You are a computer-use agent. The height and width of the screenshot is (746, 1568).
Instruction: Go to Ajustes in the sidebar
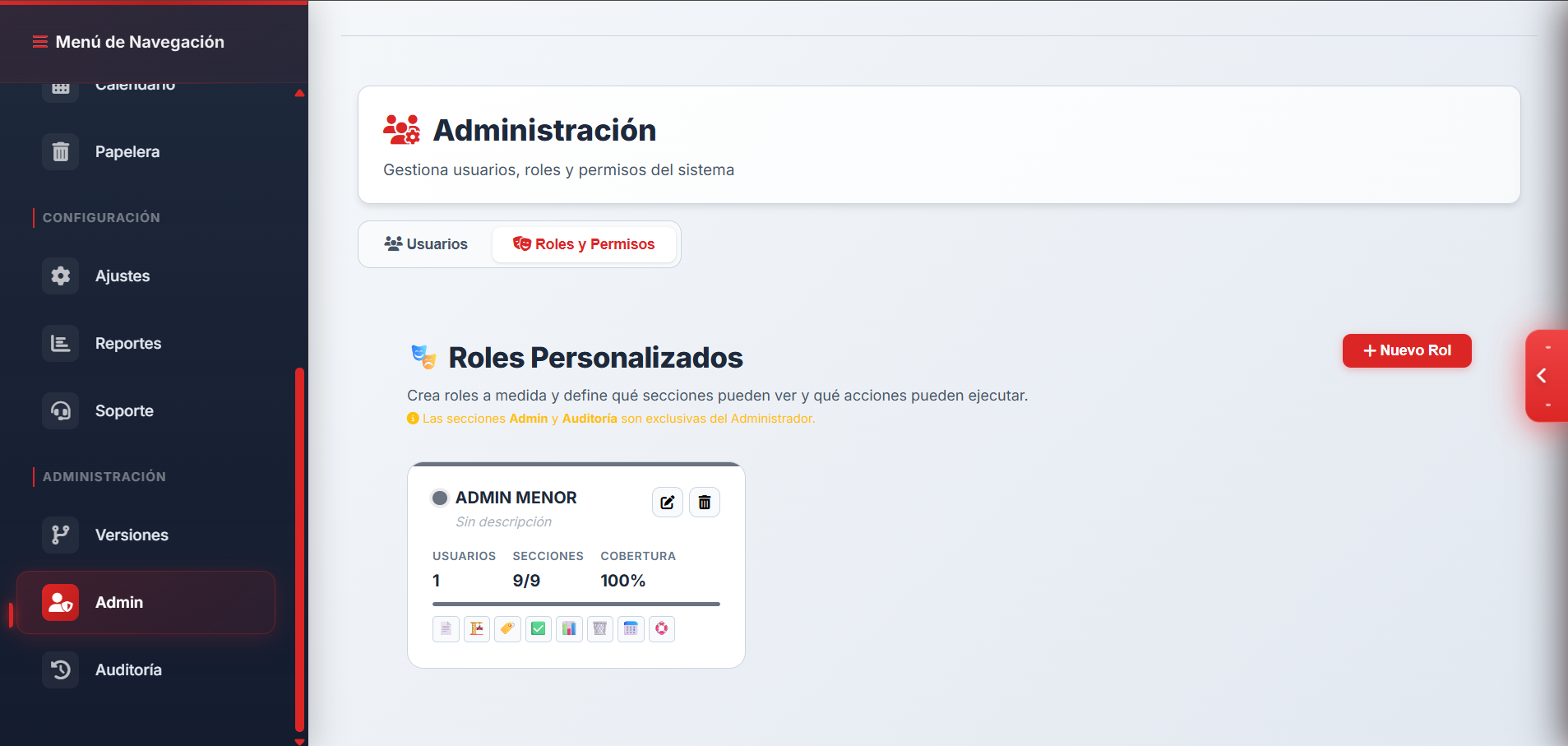point(146,276)
